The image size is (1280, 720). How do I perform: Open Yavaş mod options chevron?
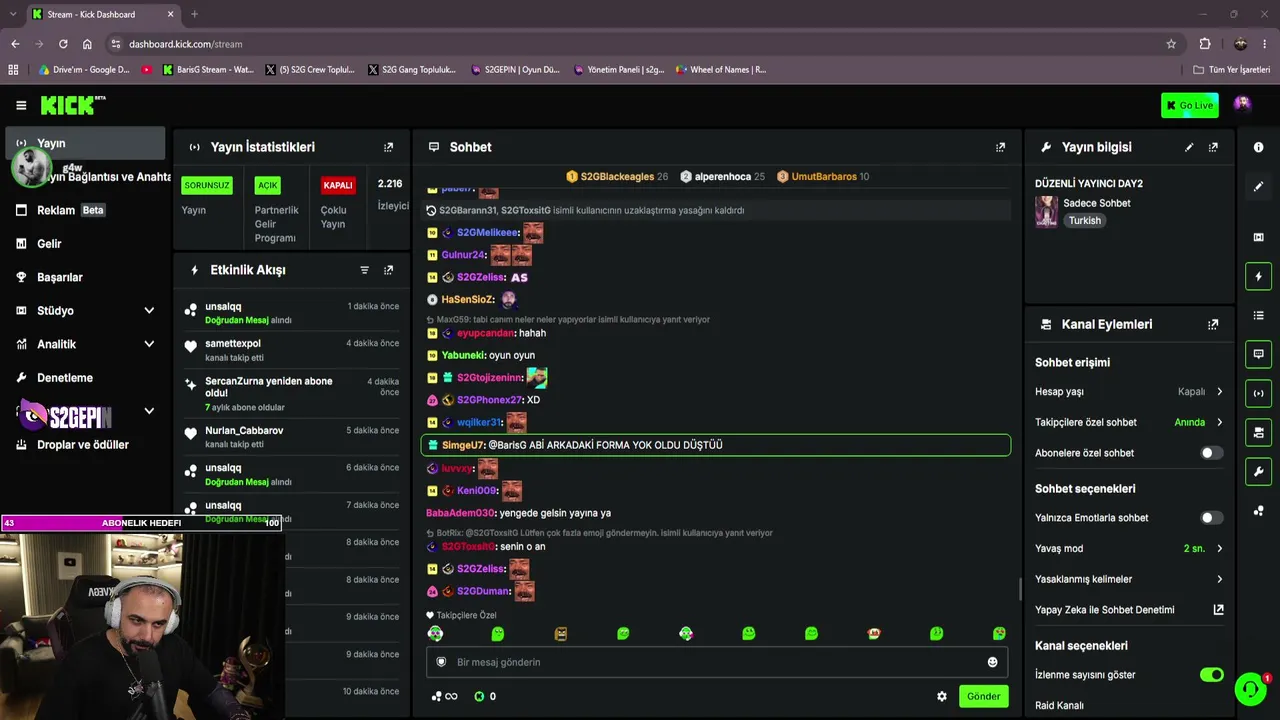coord(1219,548)
